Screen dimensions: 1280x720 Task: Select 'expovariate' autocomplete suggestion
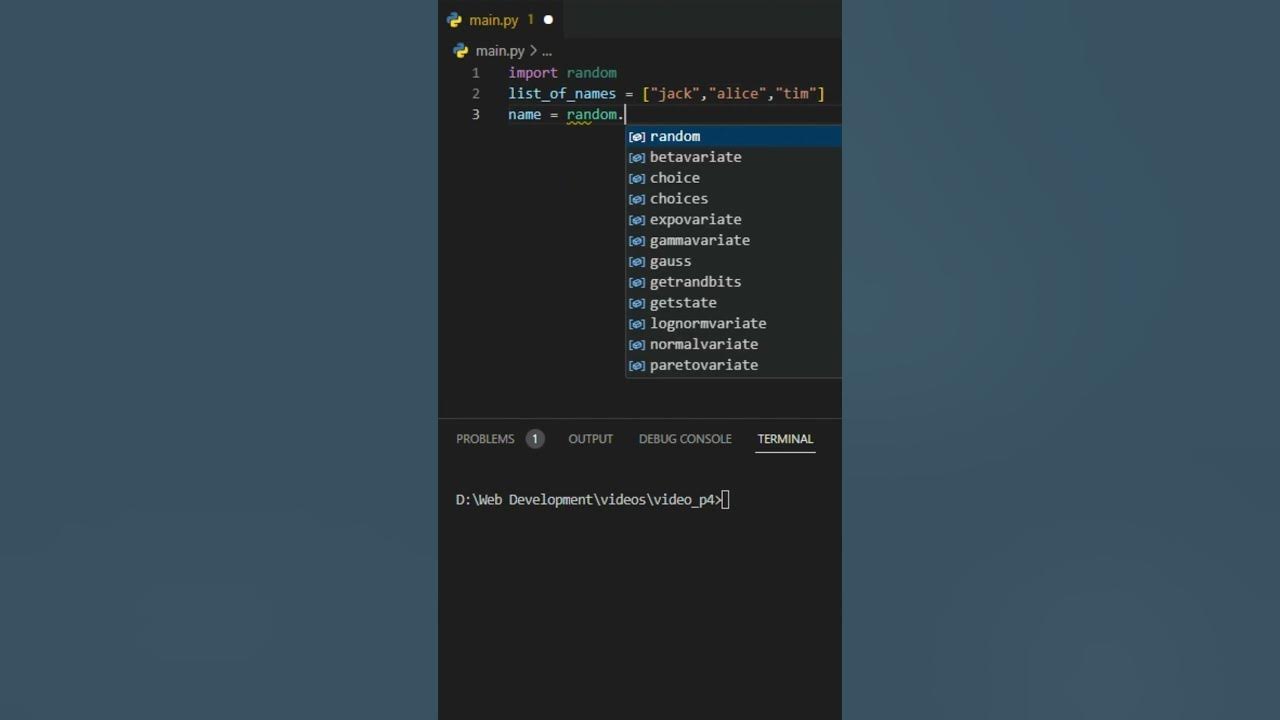tap(734, 220)
